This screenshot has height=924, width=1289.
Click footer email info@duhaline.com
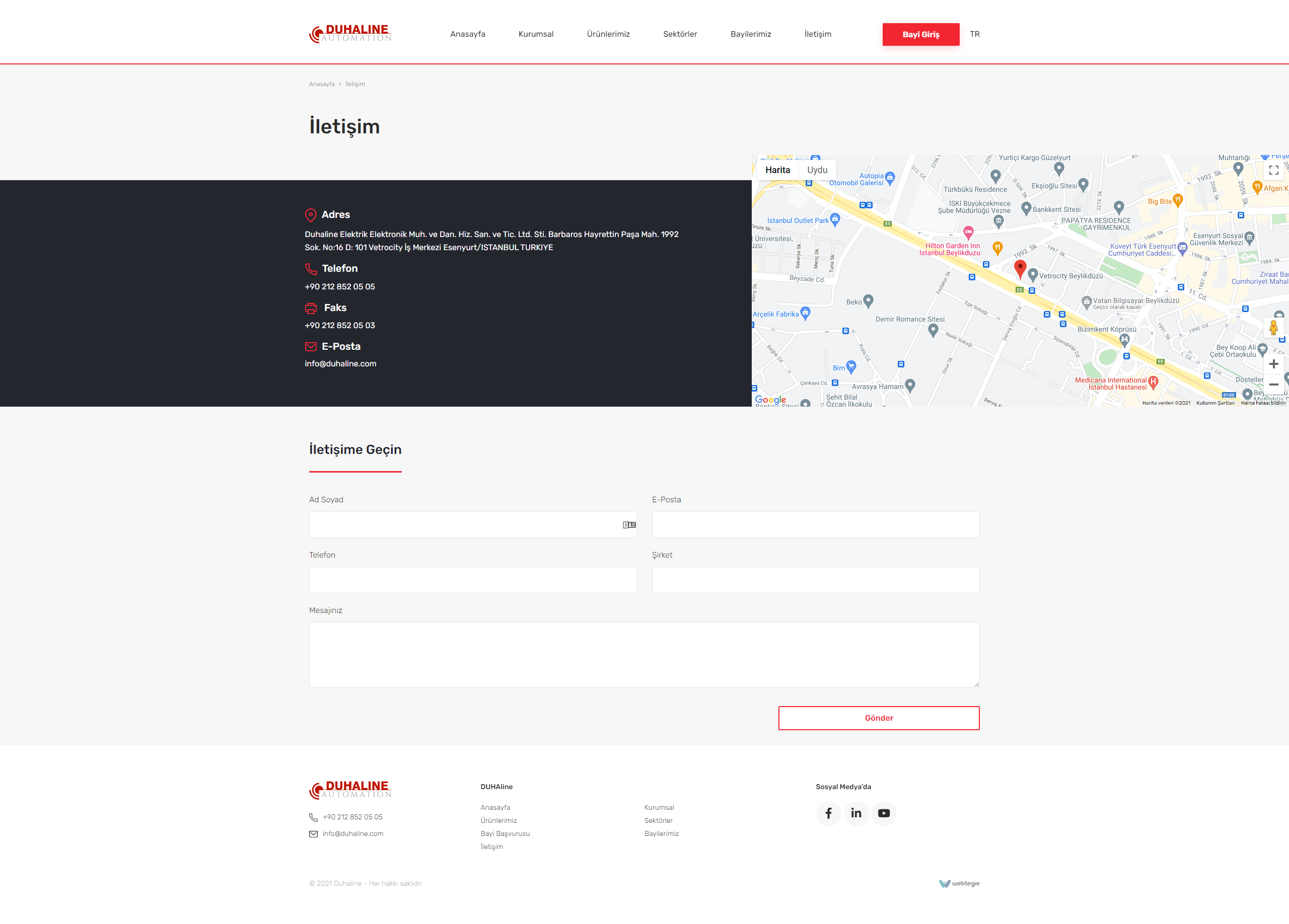(353, 833)
